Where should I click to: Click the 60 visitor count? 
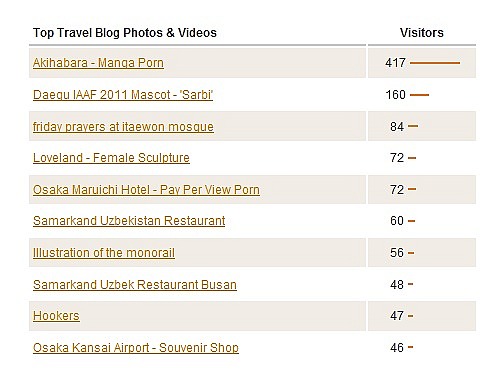point(397,221)
